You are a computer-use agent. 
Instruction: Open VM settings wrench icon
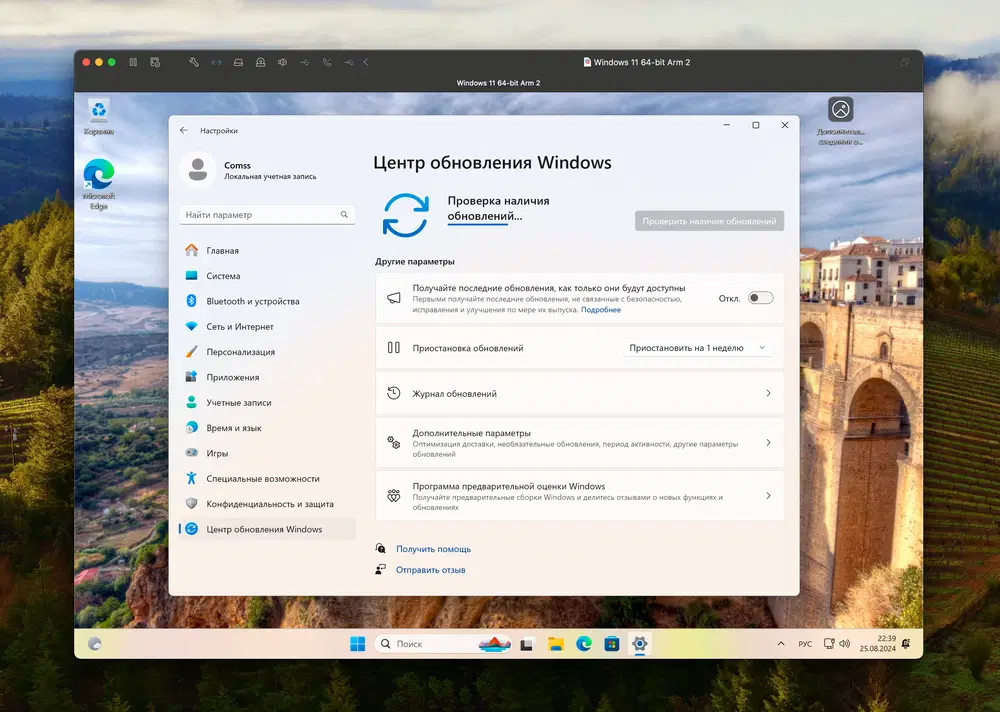coord(194,62)
